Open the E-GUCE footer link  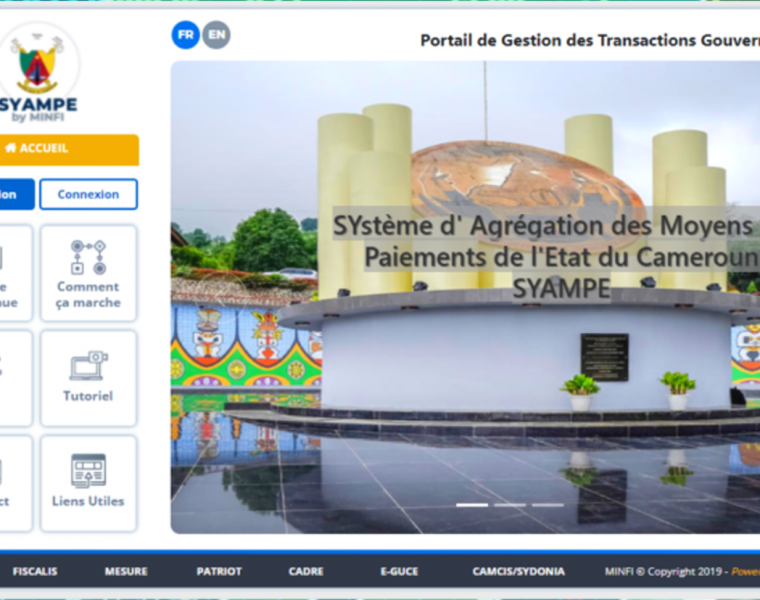point(399,571)
